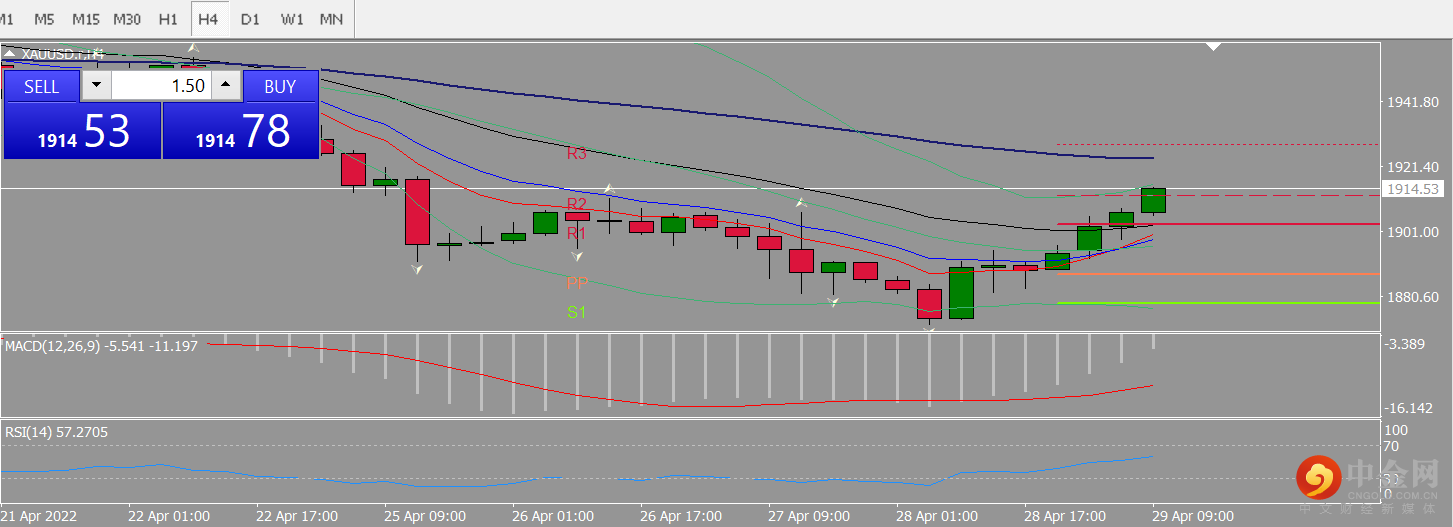Toggle the D1 daily timeframe

click(x=250, y=19)
